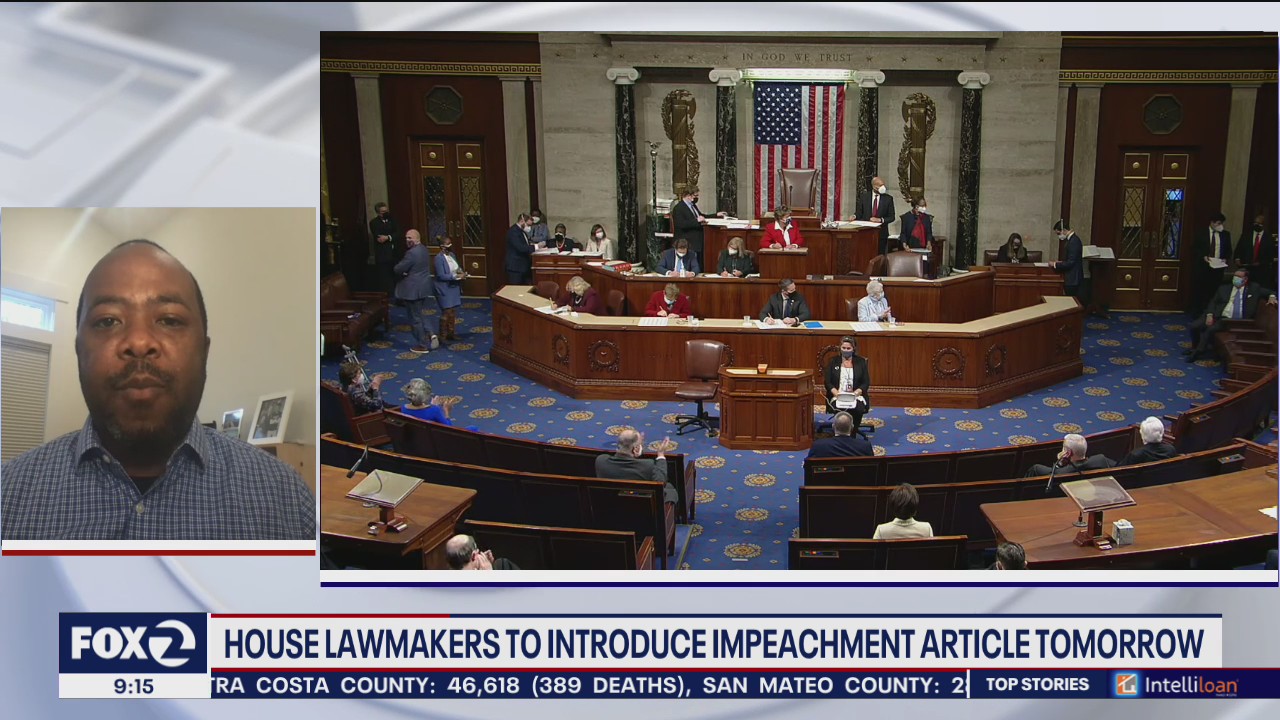Click the microphone on the left desk
The height and width of the screenshot is (720, 1280).
click(x=357, y=462)
